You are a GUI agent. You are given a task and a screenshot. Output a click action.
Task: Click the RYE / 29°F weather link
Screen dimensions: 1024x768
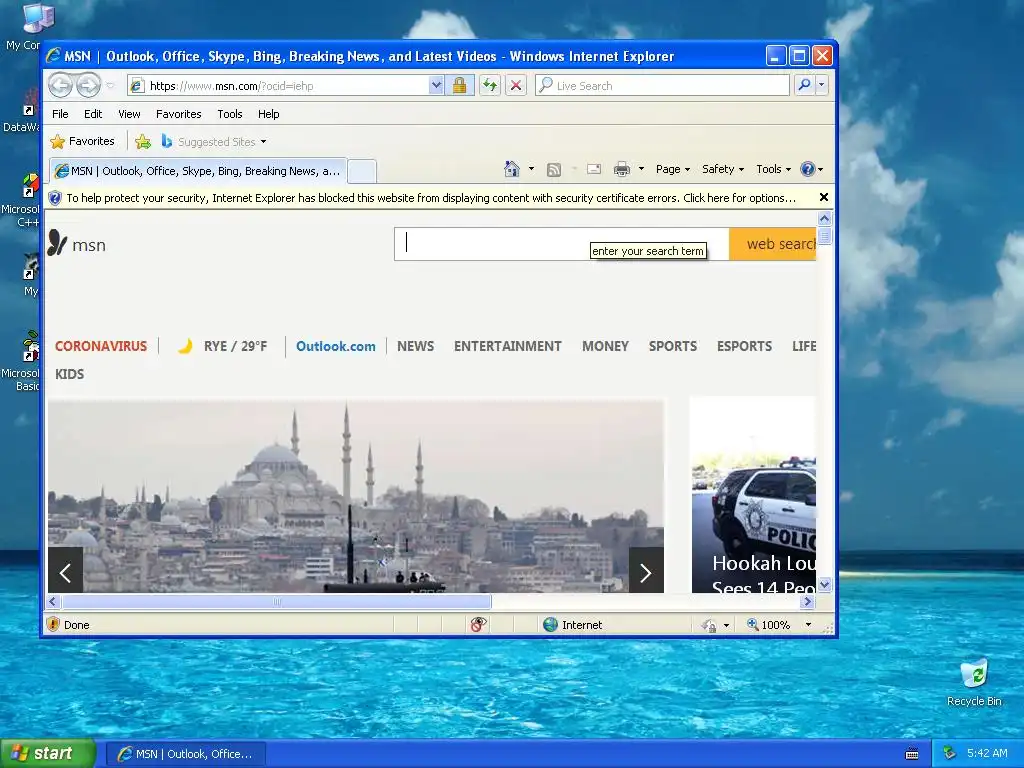(223, 346)
